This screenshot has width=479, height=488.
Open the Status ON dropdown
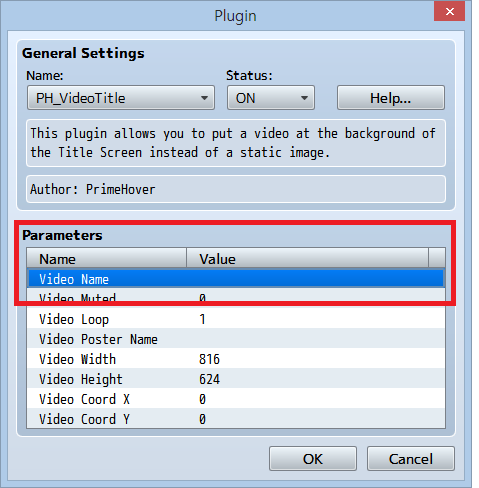[x=271, y=98]
